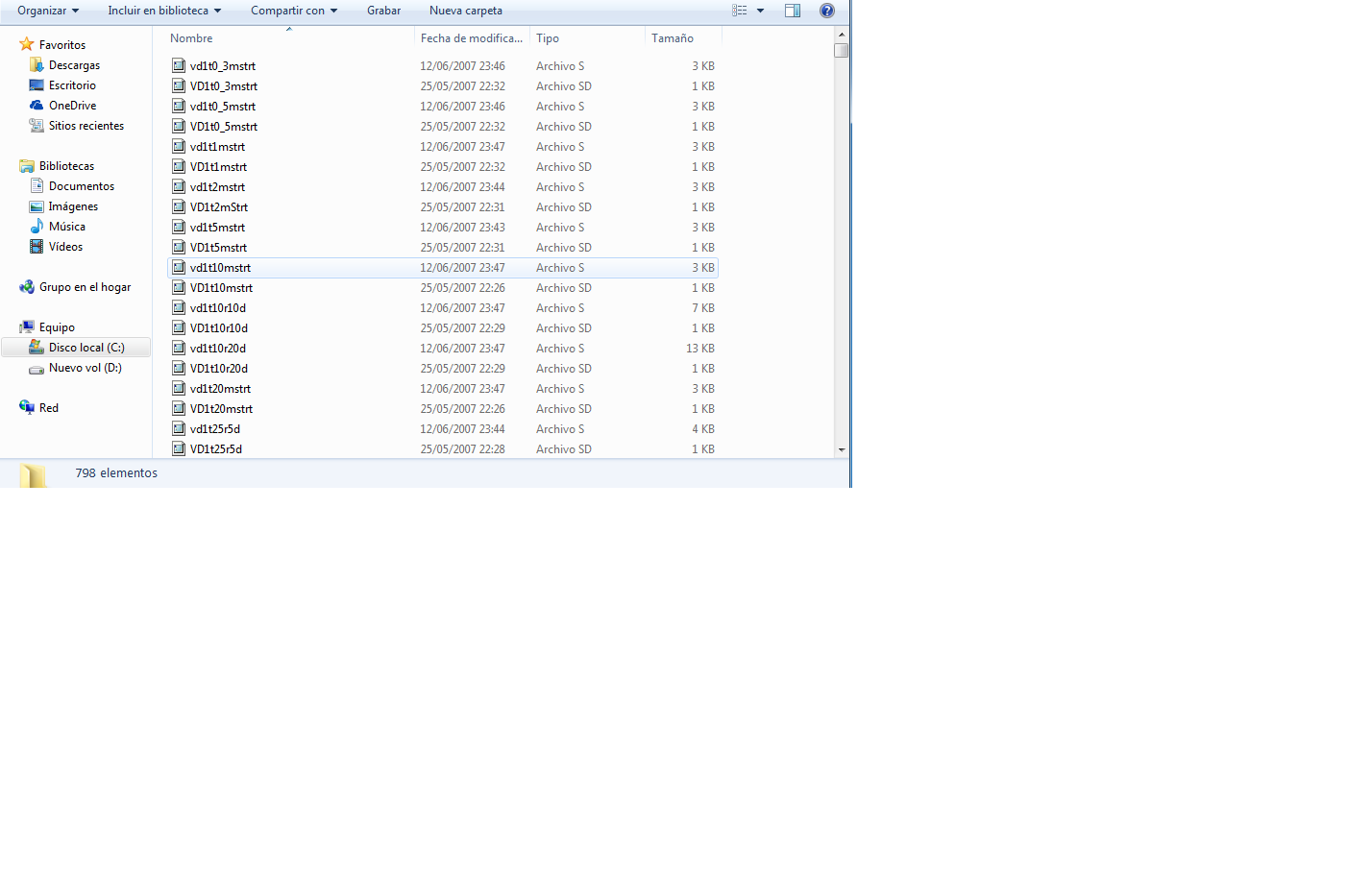
Task: Click the change view icon
Action: coord(739,11)
